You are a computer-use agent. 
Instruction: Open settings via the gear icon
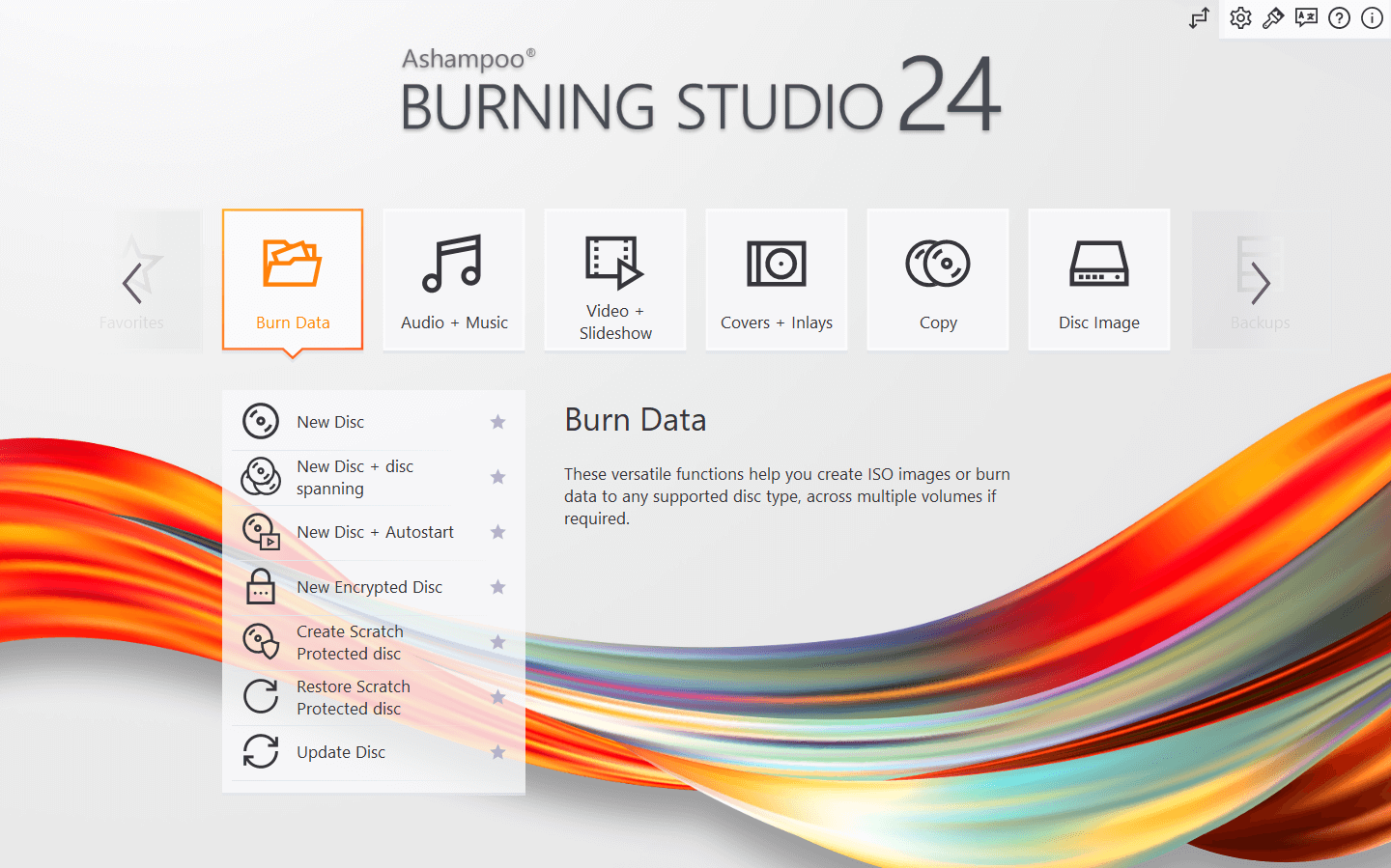(x=1240, y=18)
